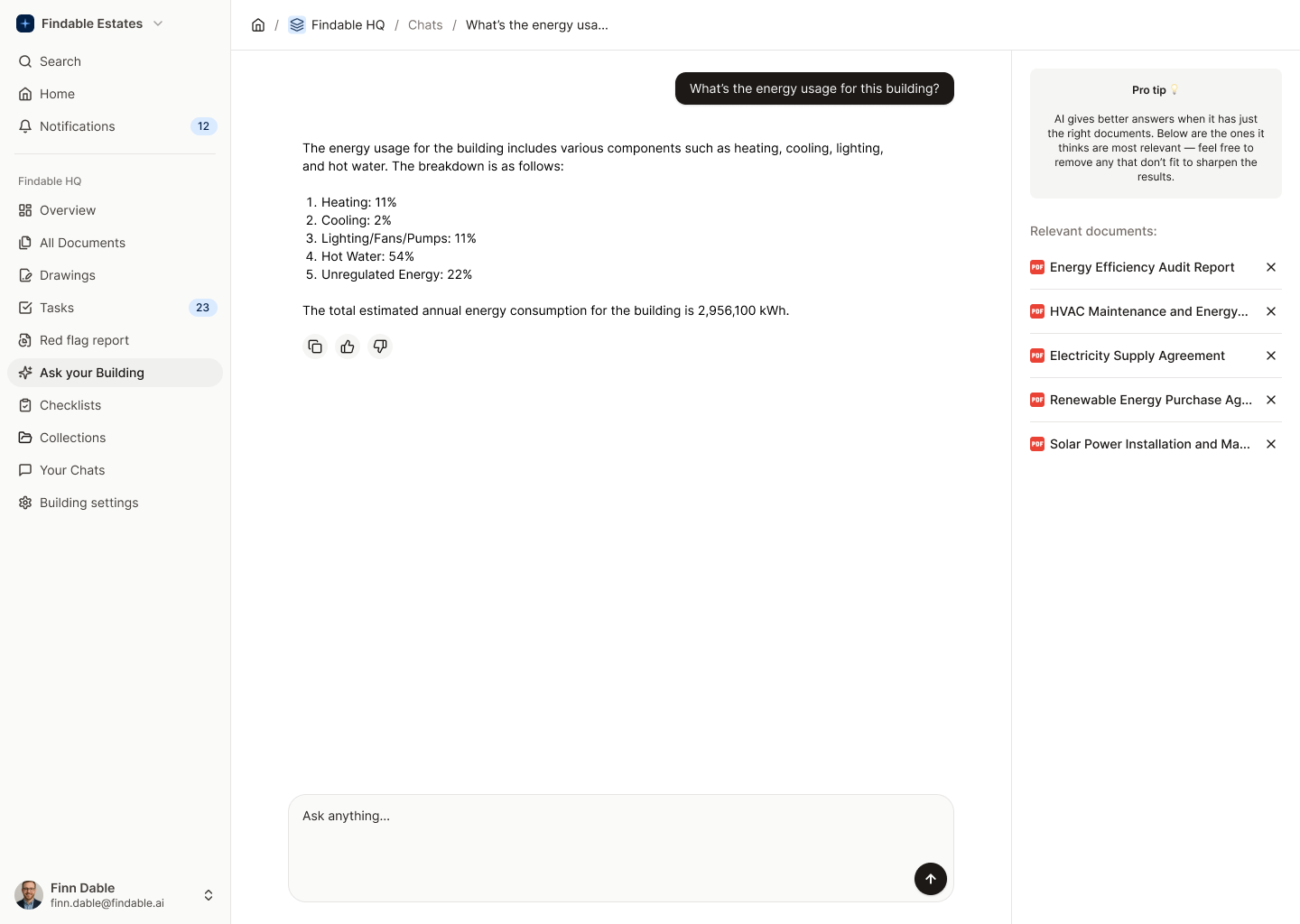Click the All Documents files icon
This screenshot has height=924, width=1300.
[x=25, y=243]
